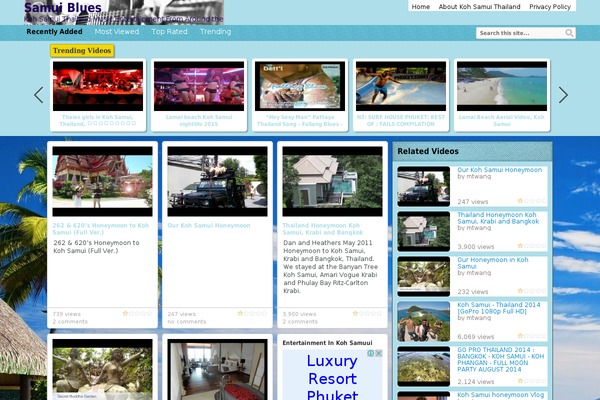Rate the 262 & 620's Honeymoon video stars
Image resolution: width=600 pixels, height=400 pixels.
click(x=137, y=313)
